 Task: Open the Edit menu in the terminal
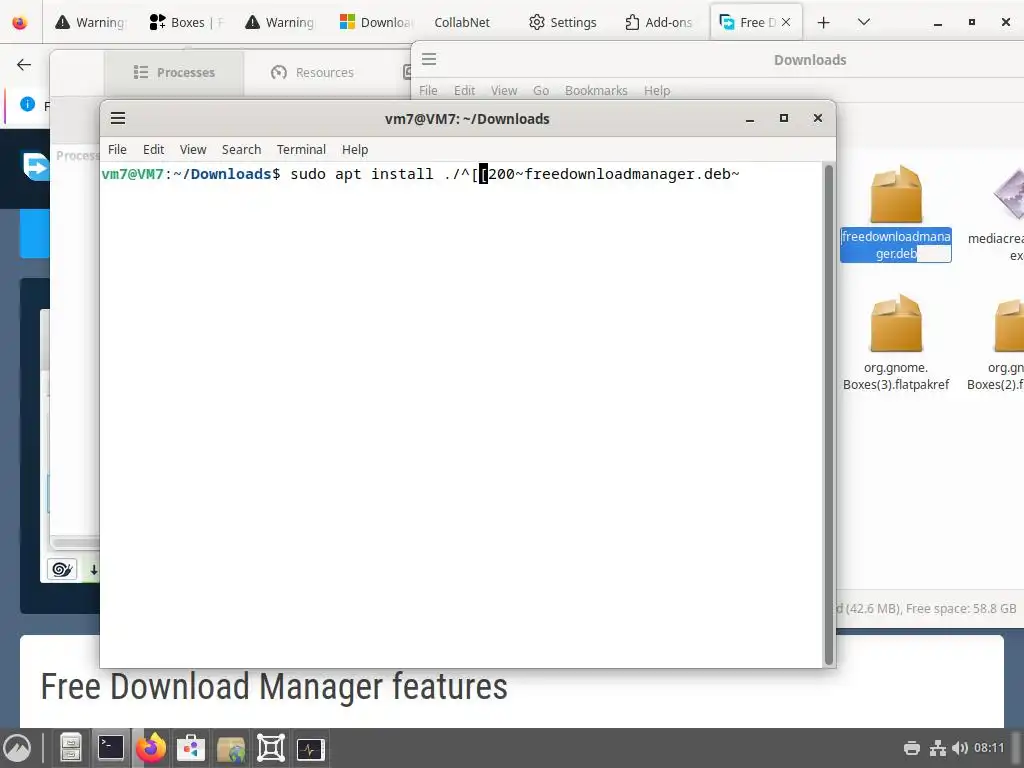click(x=153, y=150)
